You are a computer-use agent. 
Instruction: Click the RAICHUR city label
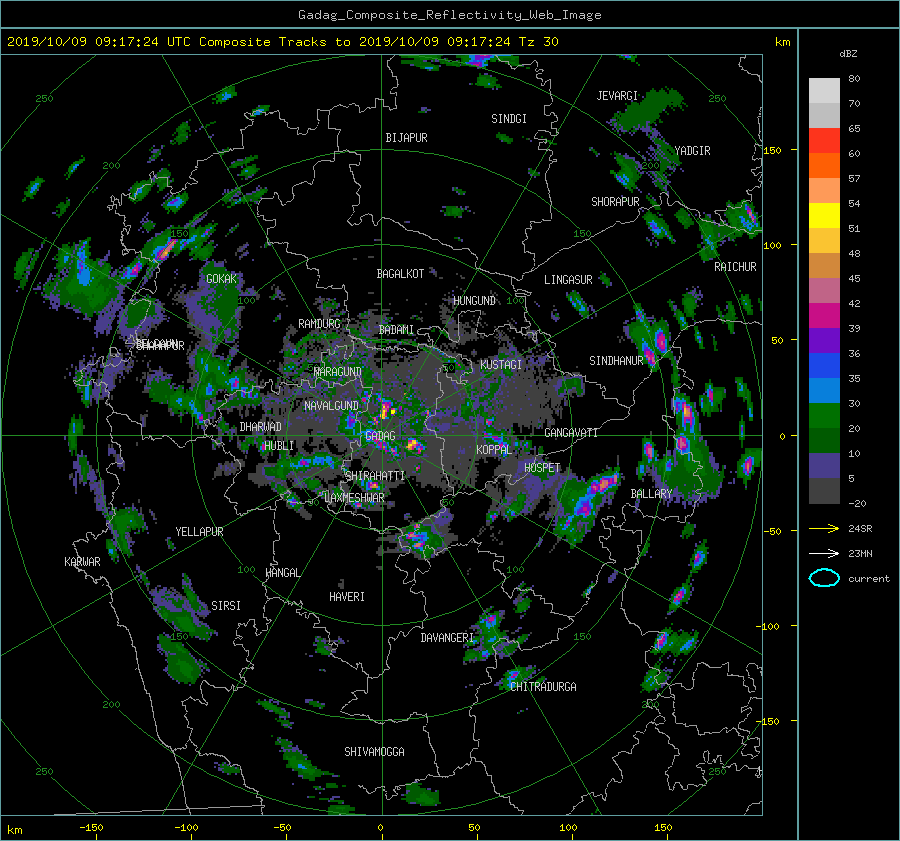coord(735,267)
